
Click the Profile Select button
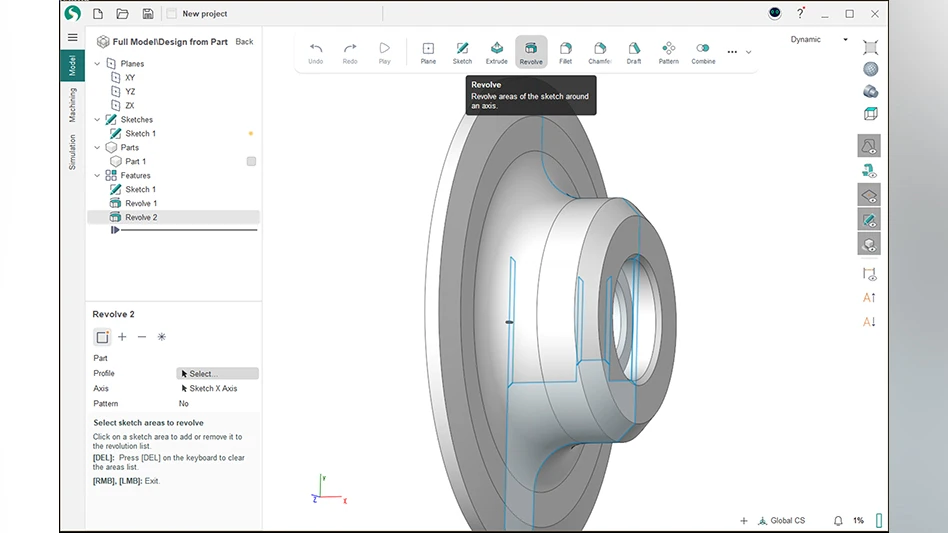click(x=217, y=373)
